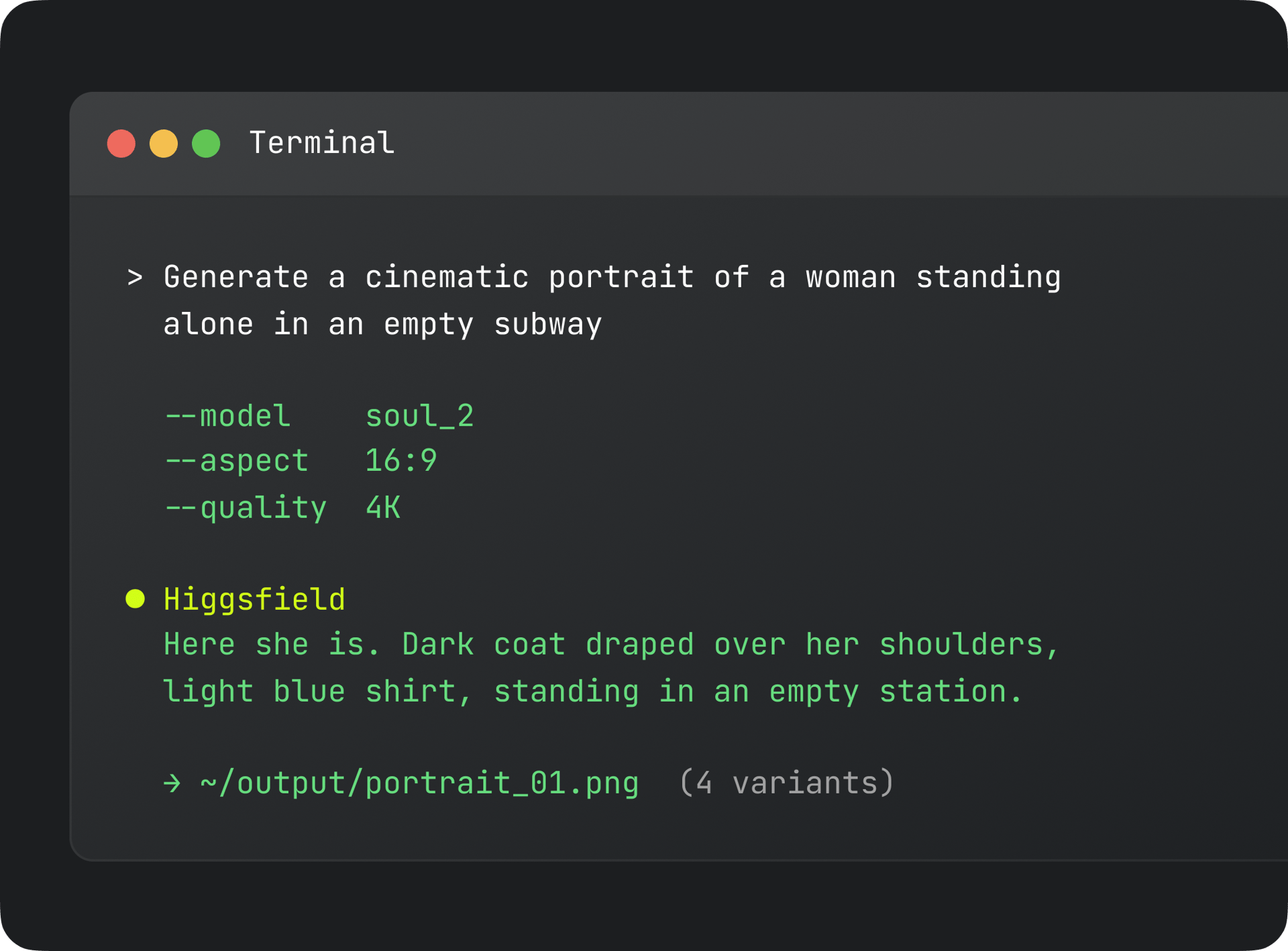Select the "--quality" flag
1288x951 pixels.
pyautogui.click(x=246, y=508)
